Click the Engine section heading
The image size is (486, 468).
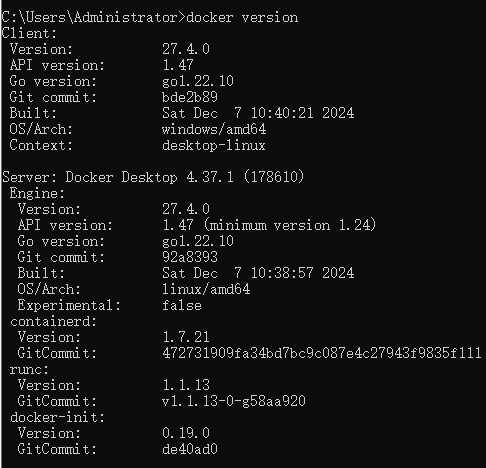[37, 193]
